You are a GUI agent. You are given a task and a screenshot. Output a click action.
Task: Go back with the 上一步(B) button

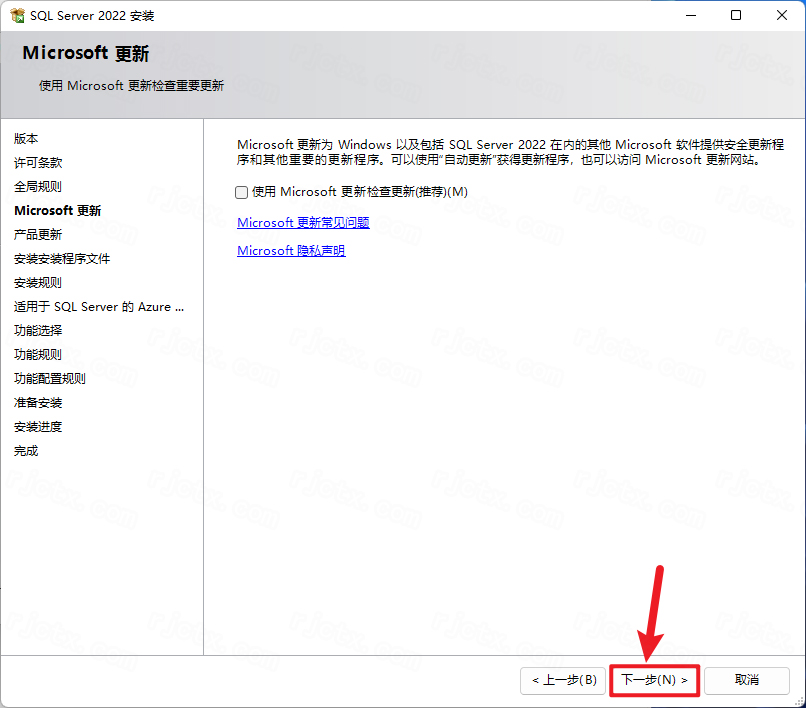click(563, 680)
